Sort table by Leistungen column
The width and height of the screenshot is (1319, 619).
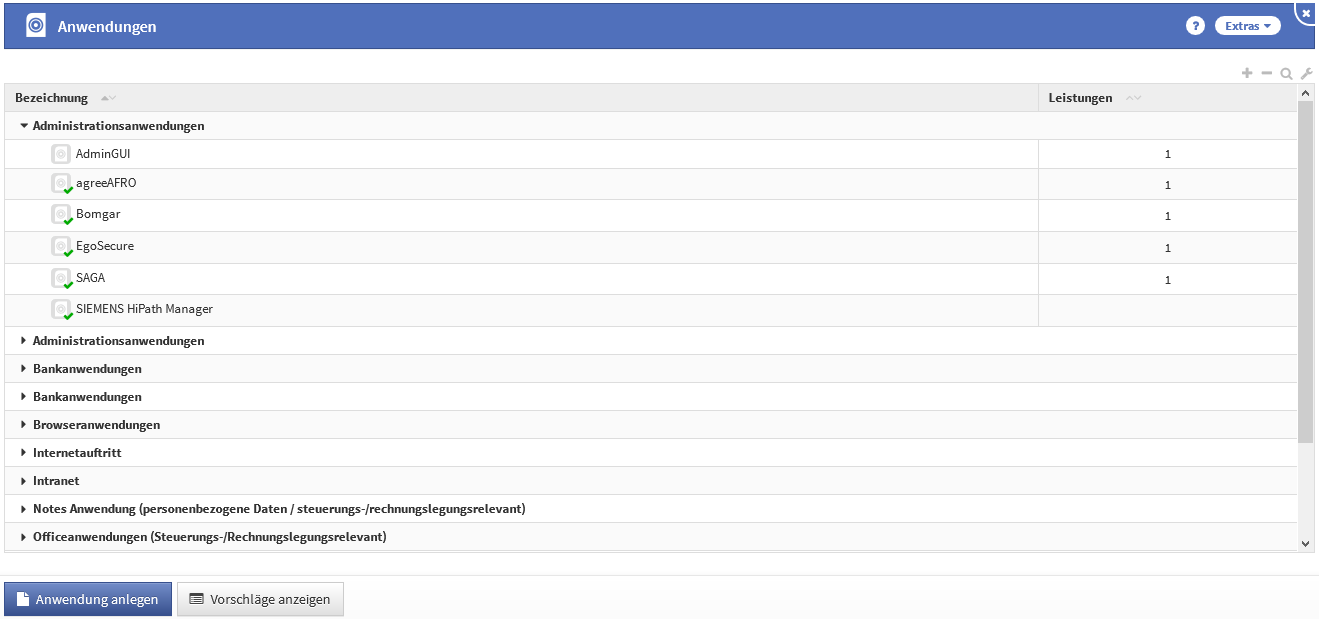1080,98
